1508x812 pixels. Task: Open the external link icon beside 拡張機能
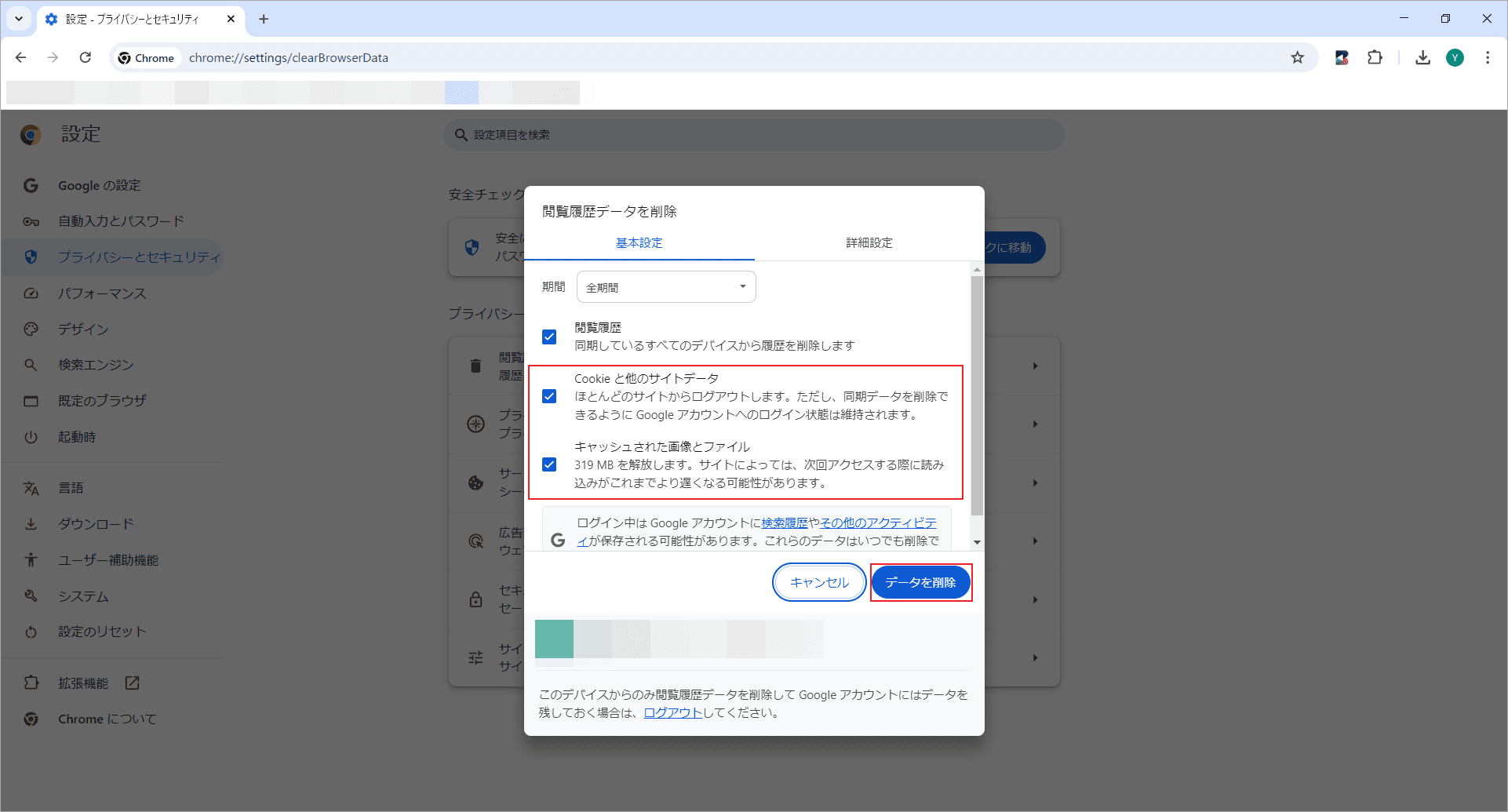click(132, 683)
